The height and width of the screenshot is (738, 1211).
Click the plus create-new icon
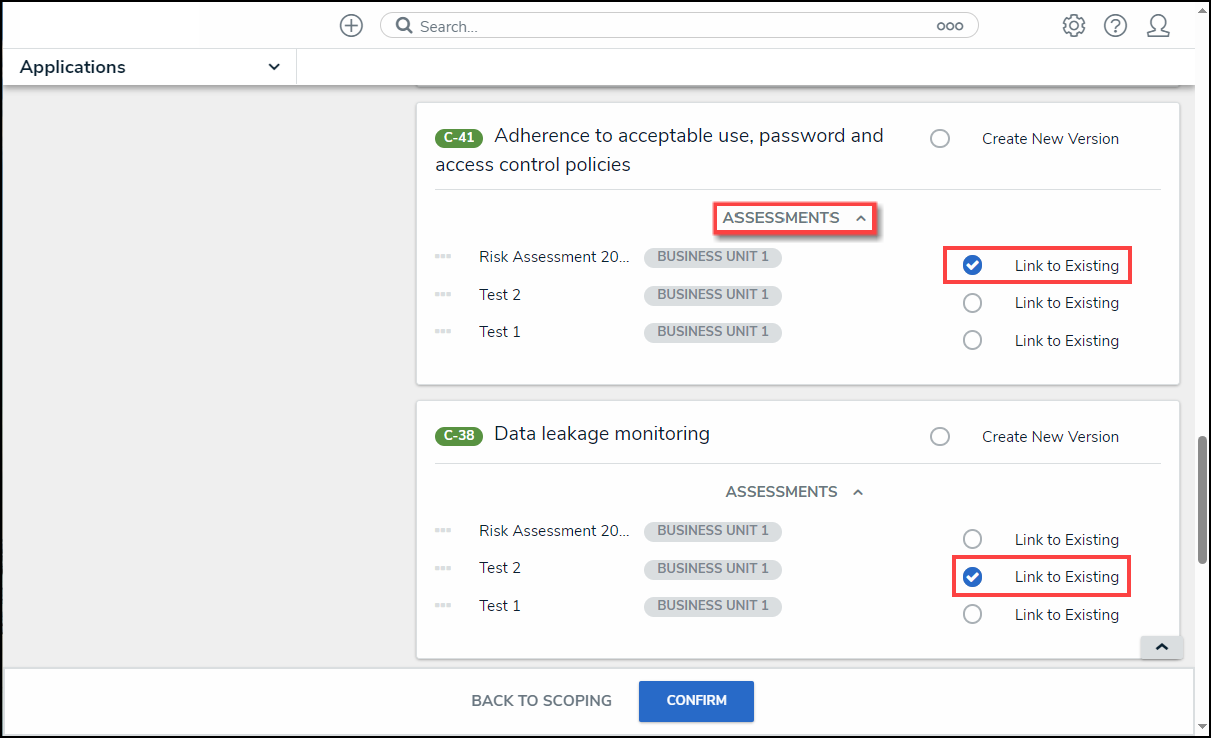point(351,26)
